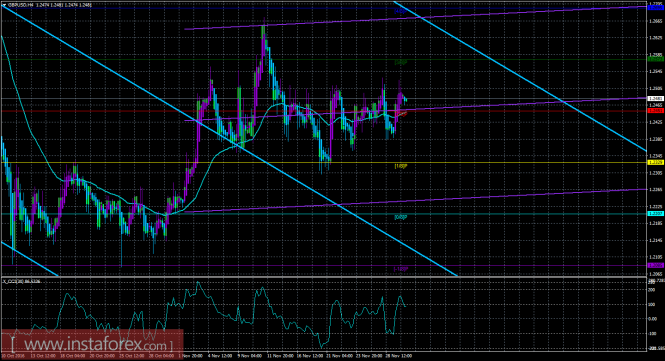
Task: Select the yellow horizontal level line
Action: (323, 162)
